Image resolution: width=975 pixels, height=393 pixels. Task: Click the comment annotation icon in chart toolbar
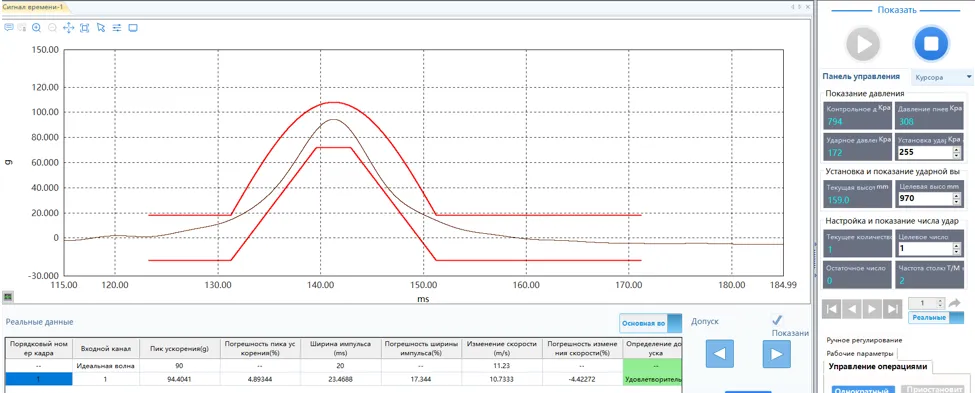pos(9,27)
